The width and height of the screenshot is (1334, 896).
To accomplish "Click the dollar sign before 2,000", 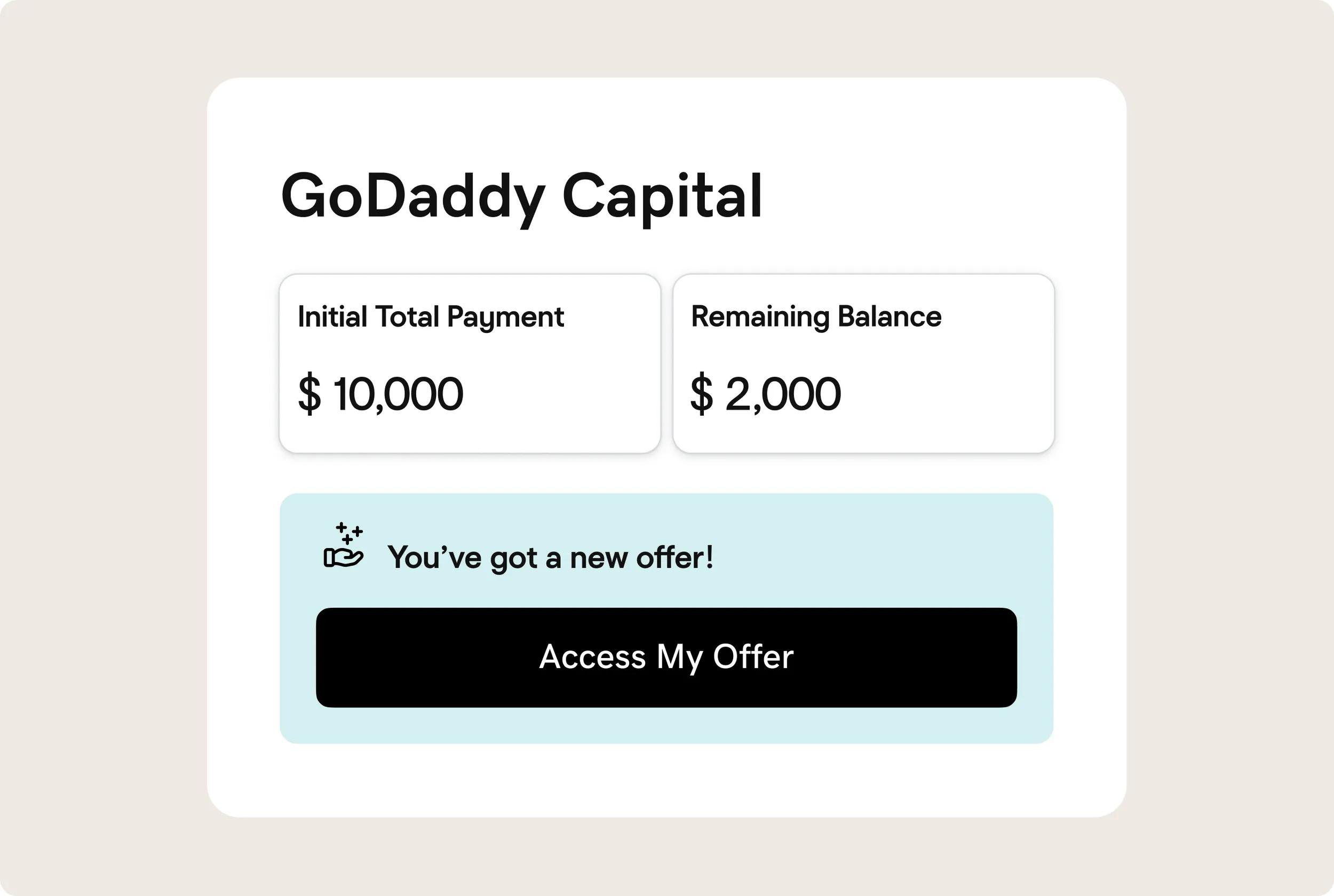I will [702, 394].
